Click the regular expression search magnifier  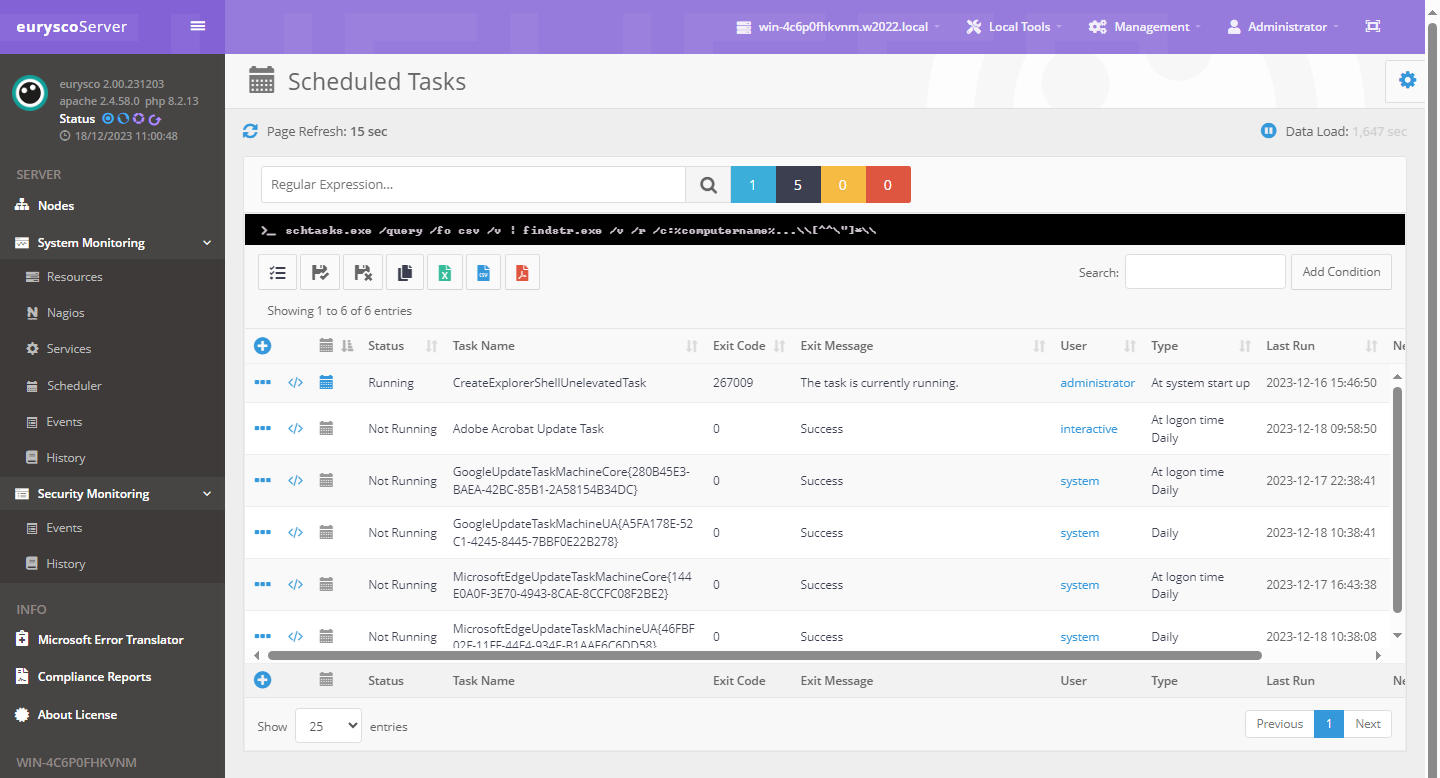coord(708,185)
